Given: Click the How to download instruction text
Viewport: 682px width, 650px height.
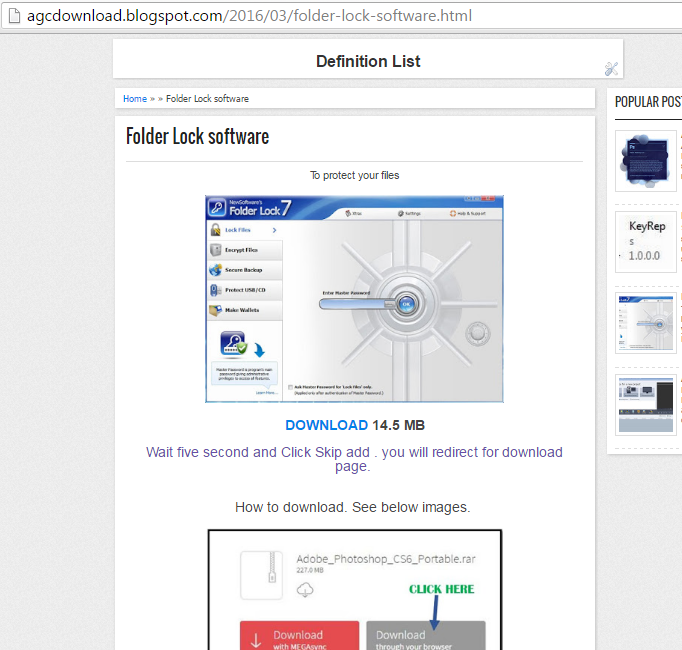Looking at the screenshot, I should pos(353,507).
